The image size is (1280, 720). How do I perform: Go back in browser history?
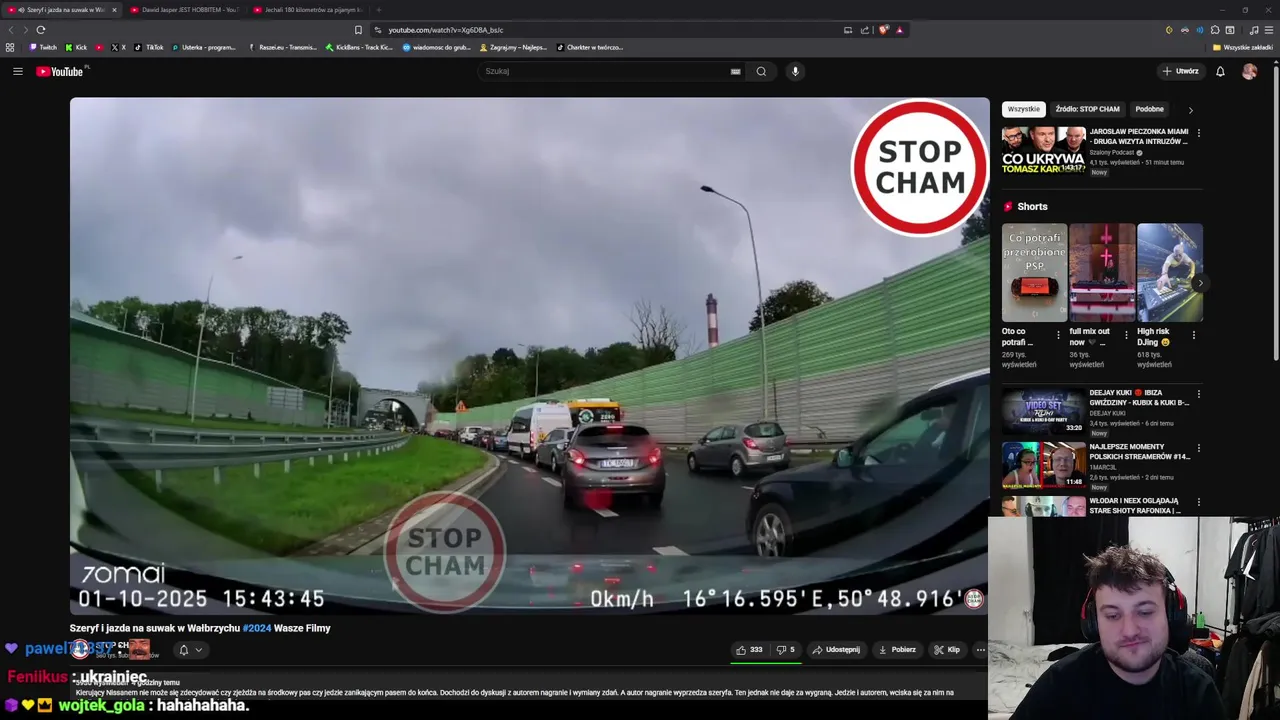click(x=11, y=30)
